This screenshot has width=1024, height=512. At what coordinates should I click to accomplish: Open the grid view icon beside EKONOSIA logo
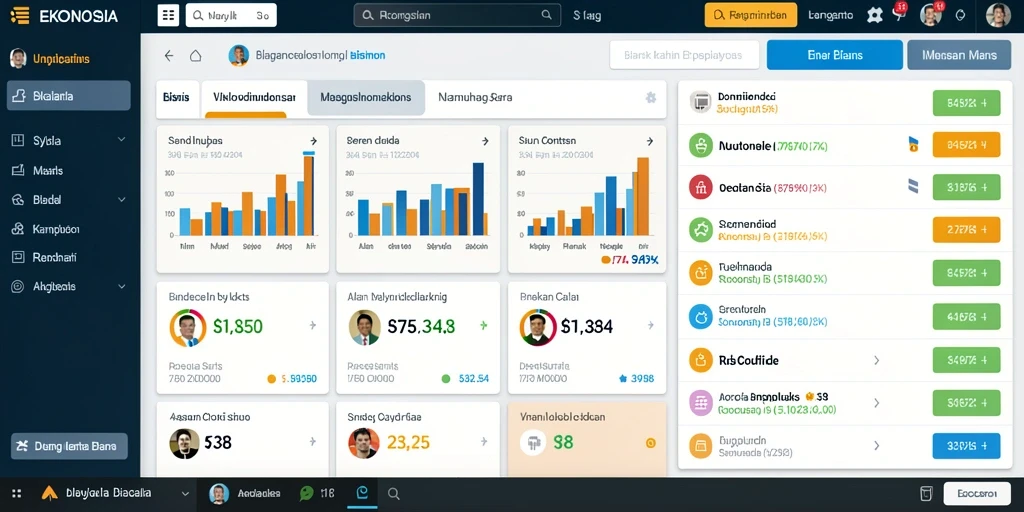[168, 15]
